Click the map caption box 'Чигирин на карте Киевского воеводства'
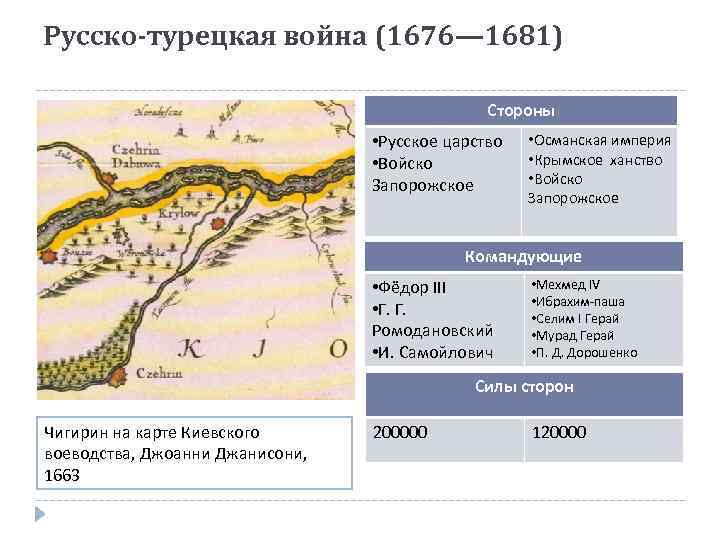The height and width of the screenshot is (540, 720). 194,453
